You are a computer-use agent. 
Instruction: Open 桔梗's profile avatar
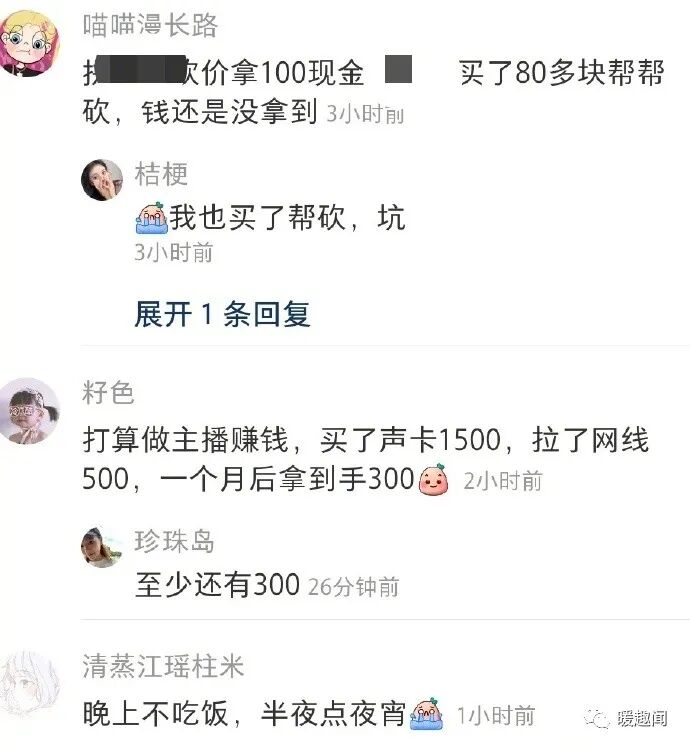point(101,180)
